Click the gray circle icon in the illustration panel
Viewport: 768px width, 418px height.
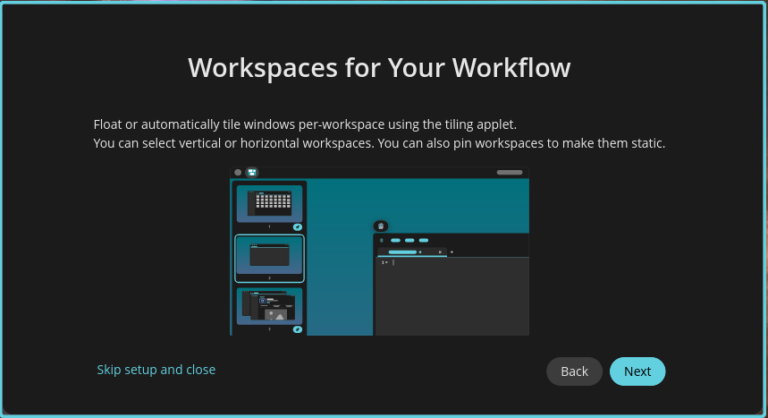tap(238, 172)
